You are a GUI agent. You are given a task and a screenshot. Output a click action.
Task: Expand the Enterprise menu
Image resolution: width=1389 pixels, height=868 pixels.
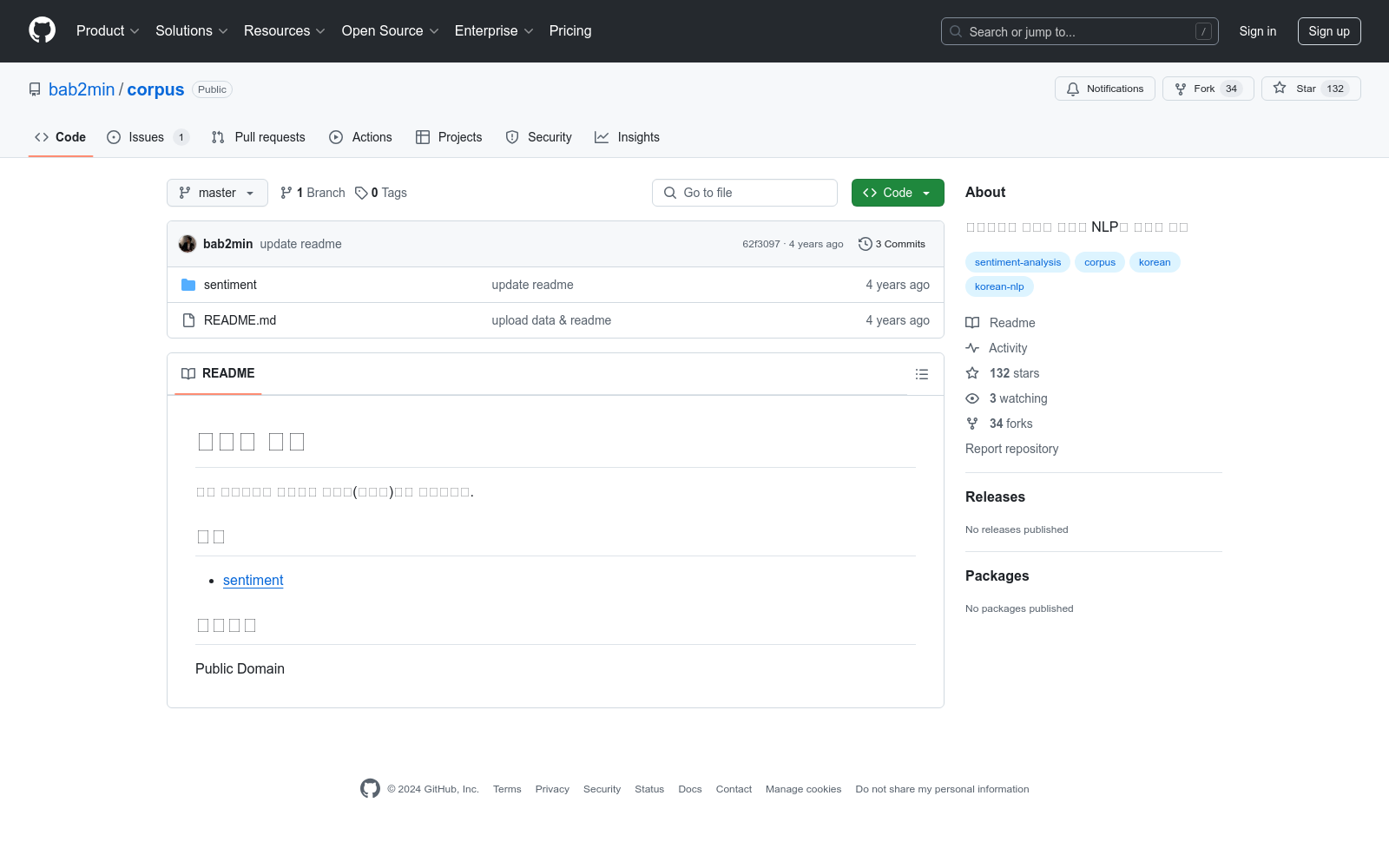[x=495, y=30]
